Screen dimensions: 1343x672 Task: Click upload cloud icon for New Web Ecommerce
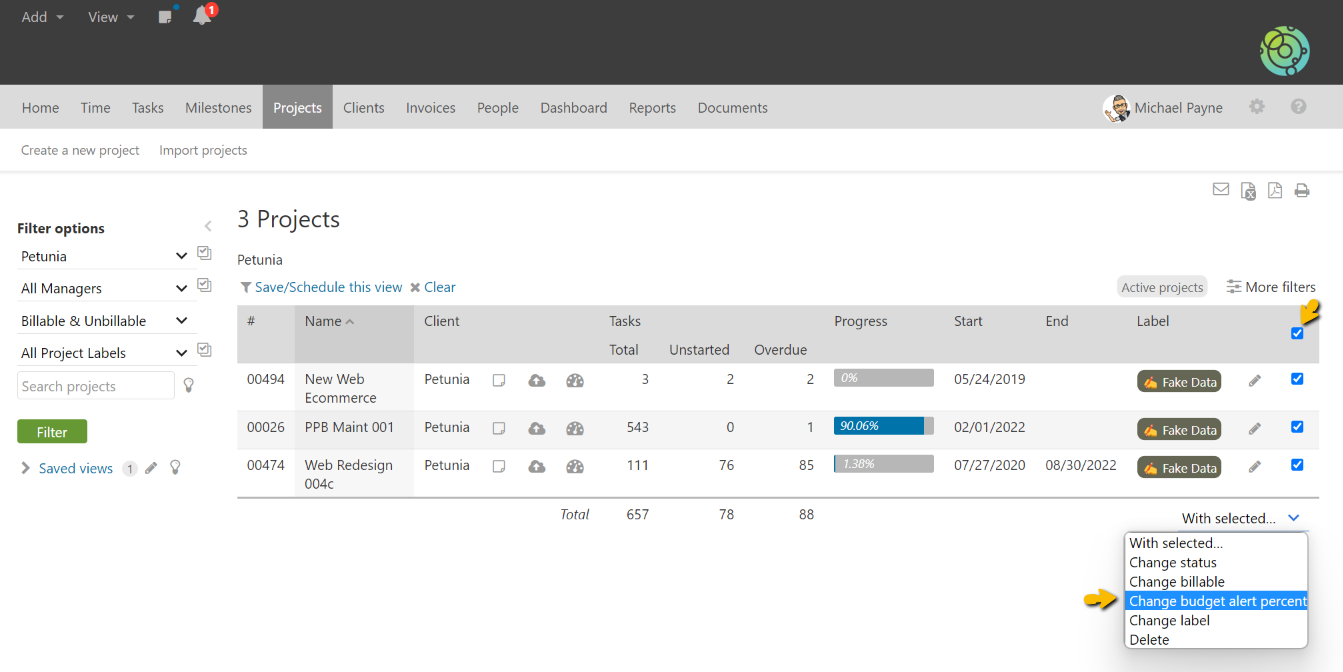[x=537, y=380]
